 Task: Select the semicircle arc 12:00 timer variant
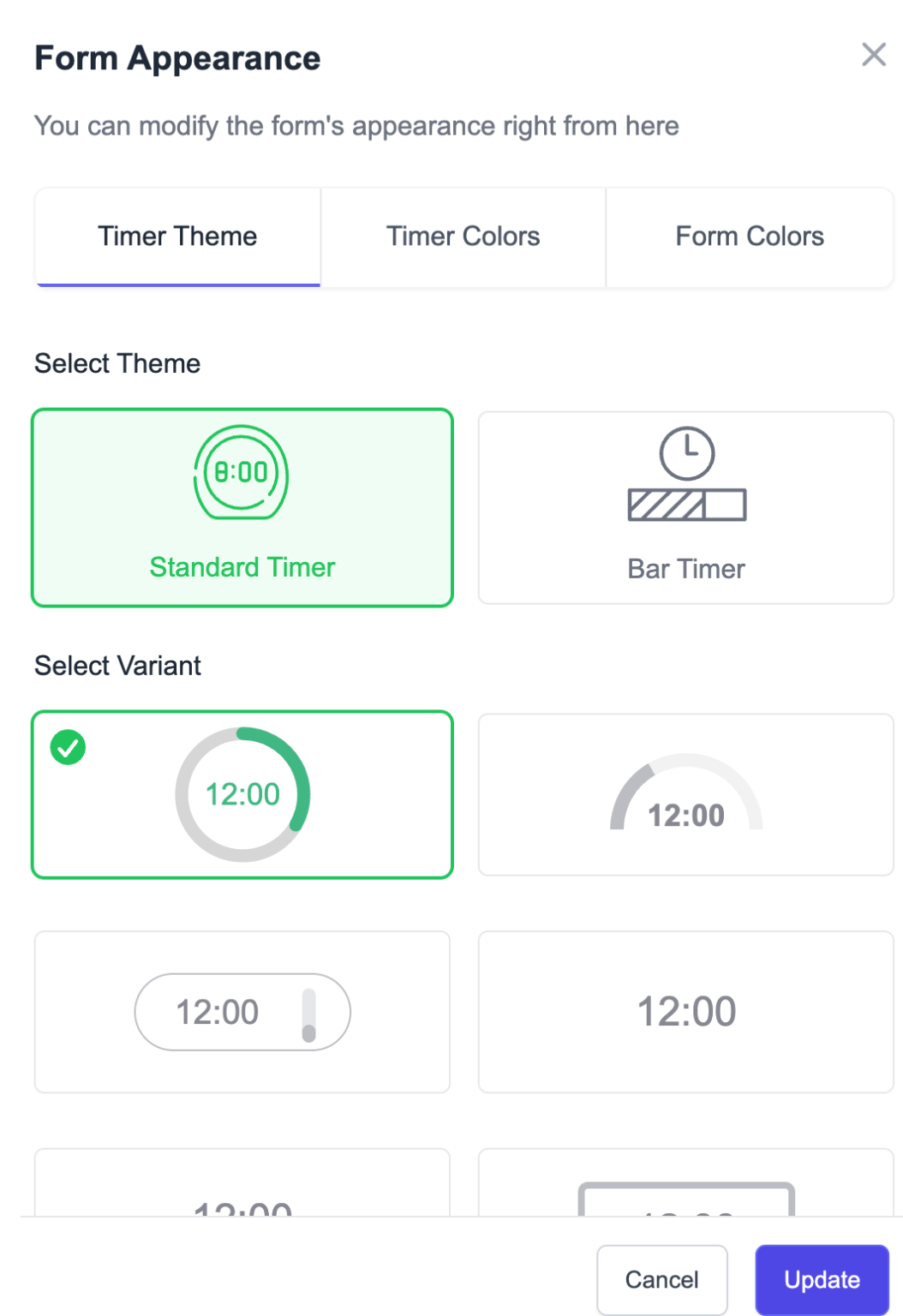click(685, 794)
